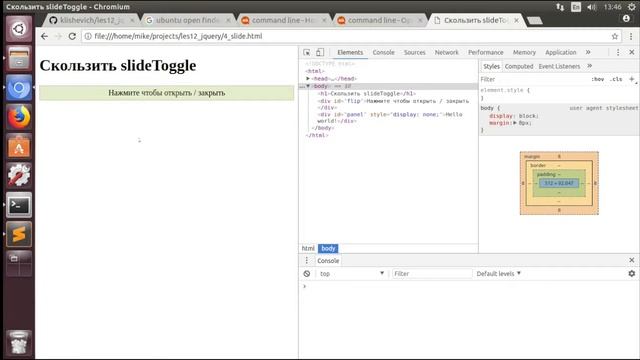Open Sublime Text from the launcher
This screenshot has width=640, height=360.
click(x=19, y=234)
